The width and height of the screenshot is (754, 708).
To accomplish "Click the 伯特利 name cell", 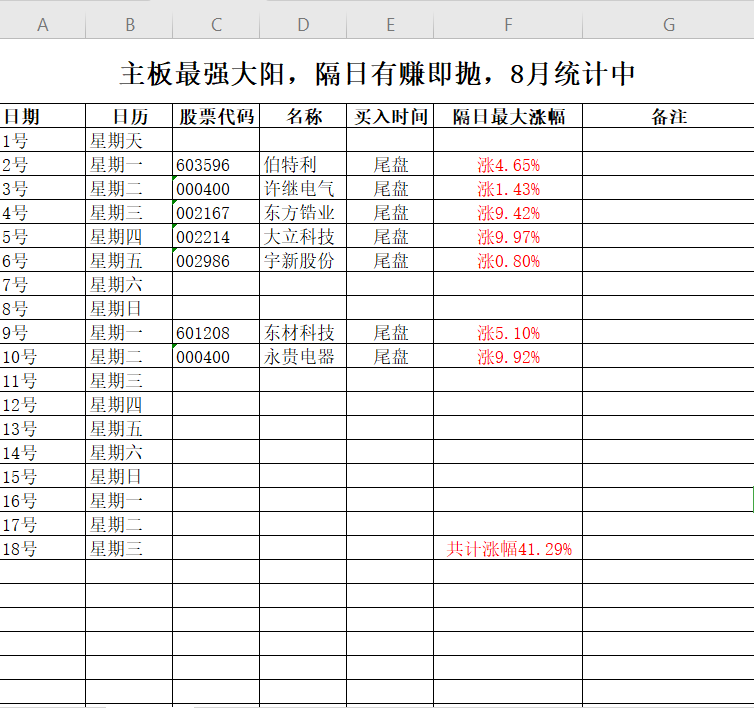I will [x=303, y=165].
